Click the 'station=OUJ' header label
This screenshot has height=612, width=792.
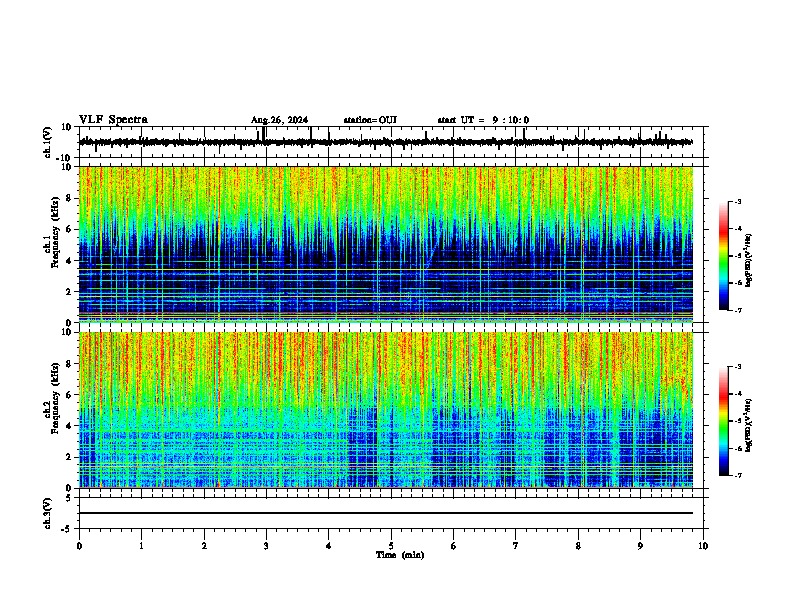coord(370,120)
